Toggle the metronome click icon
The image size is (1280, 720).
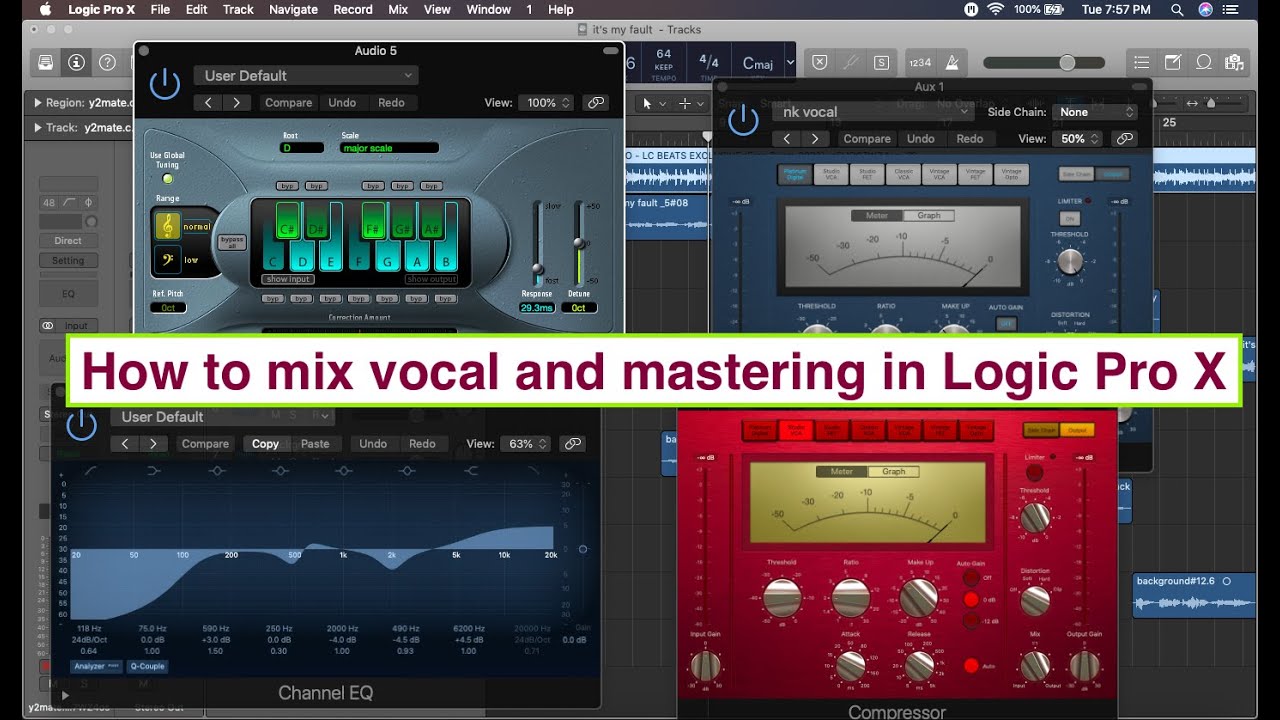pos(952,62)
